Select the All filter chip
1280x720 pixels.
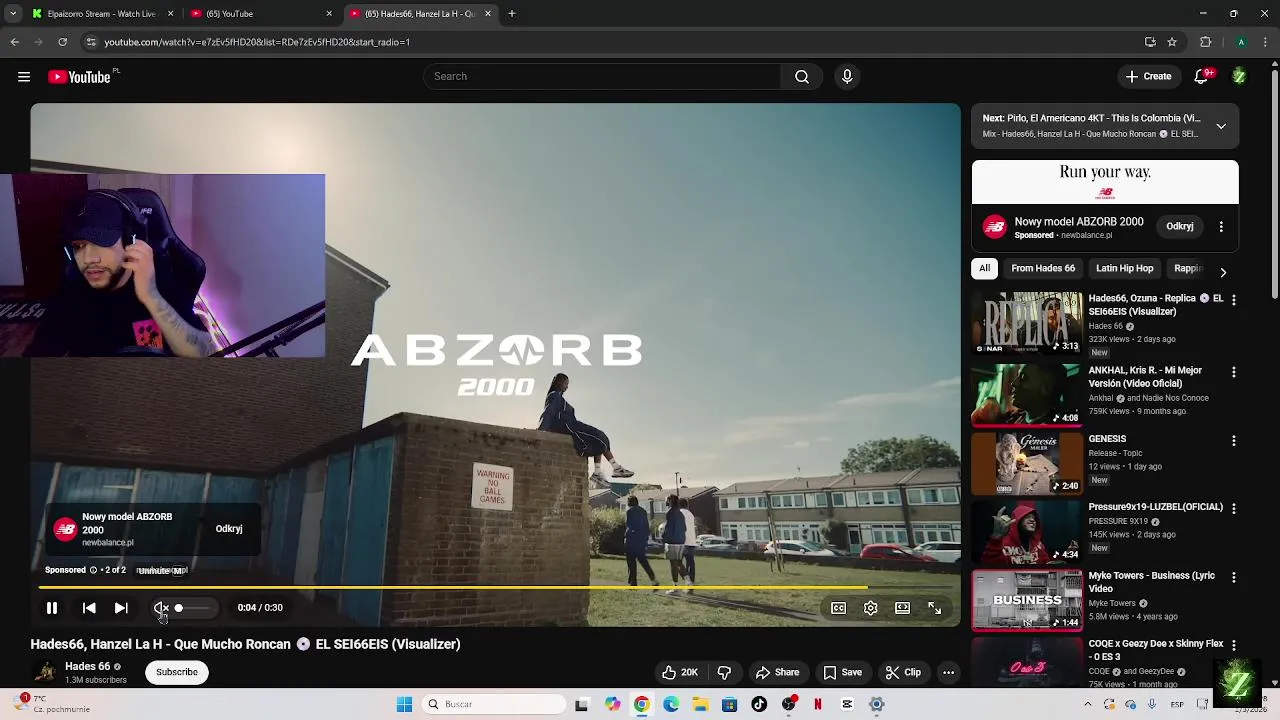(x=985, y=268)
